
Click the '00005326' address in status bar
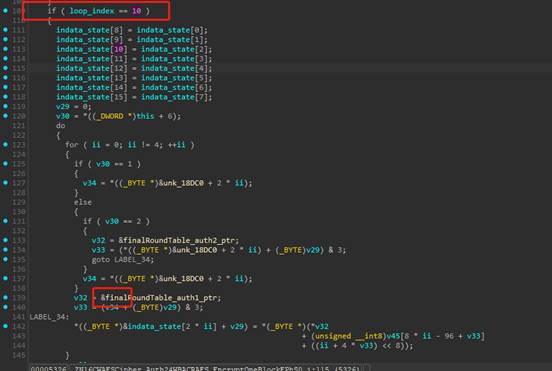(x=49, y=369)
